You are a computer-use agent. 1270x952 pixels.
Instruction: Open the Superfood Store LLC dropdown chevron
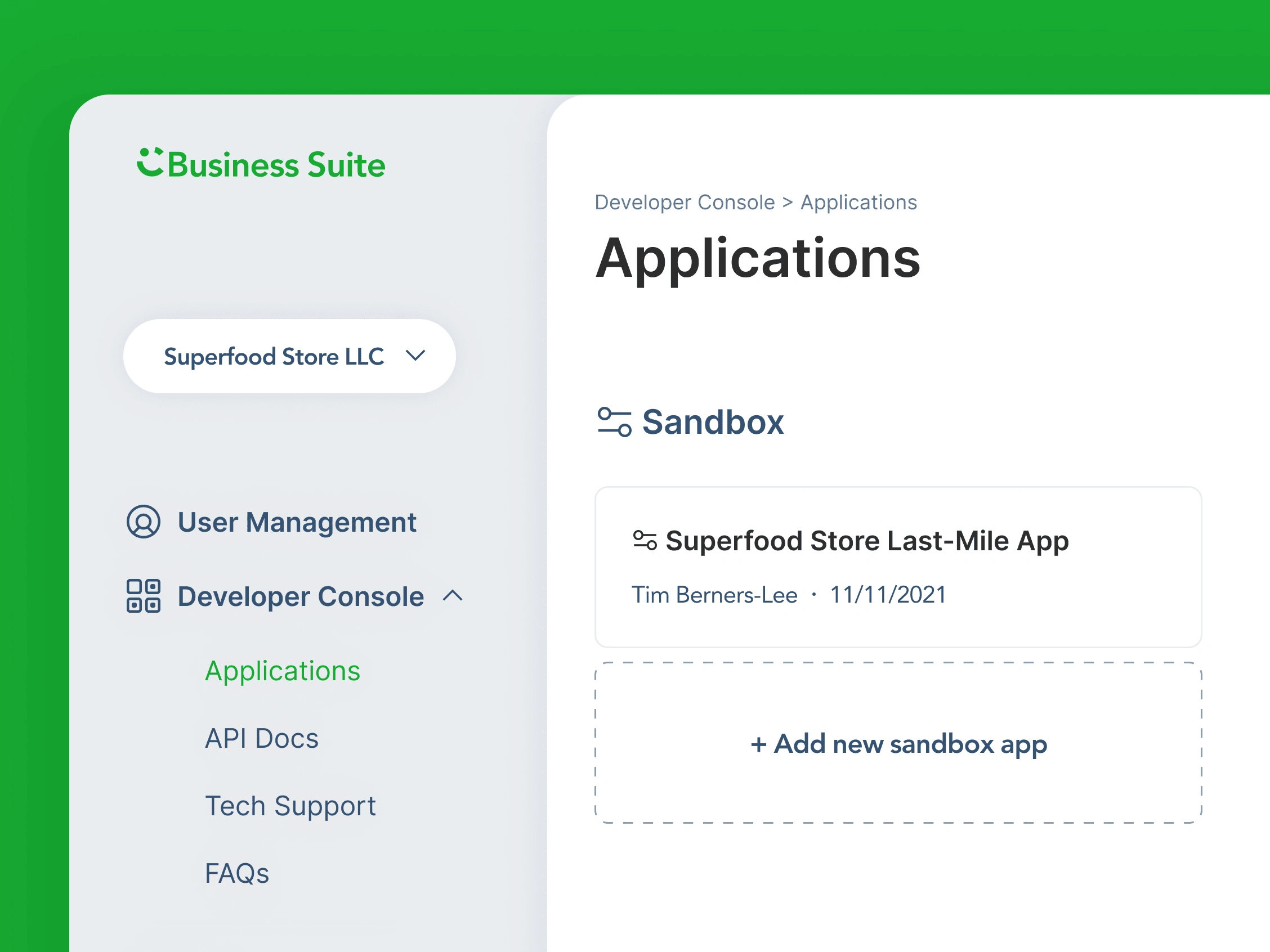[x=415, y=356]
